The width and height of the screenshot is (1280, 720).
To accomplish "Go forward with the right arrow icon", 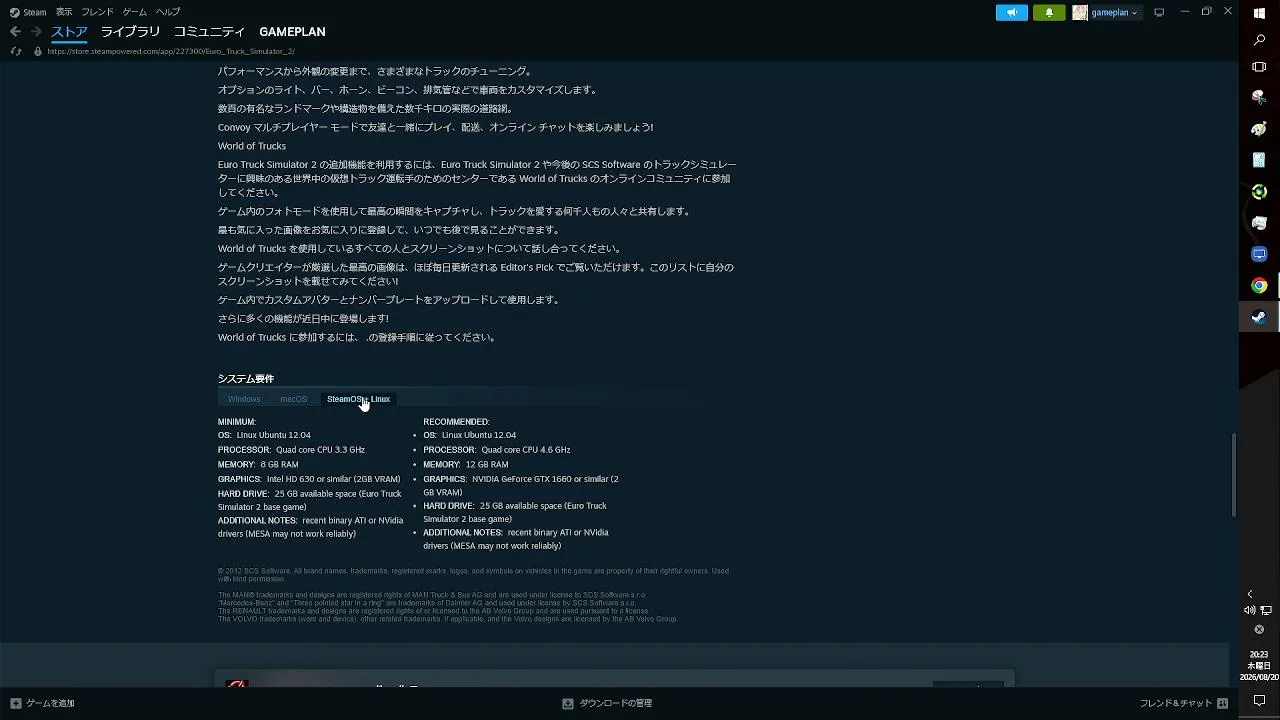I will 36,32.
